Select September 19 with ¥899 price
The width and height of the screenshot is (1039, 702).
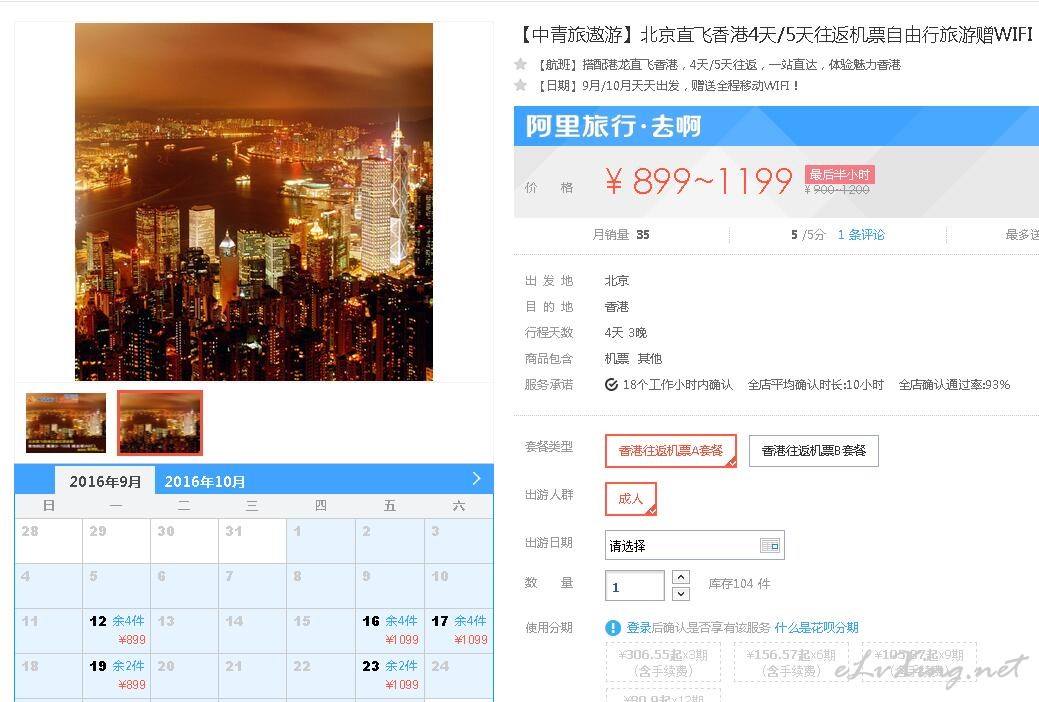[x=117, y=675]
